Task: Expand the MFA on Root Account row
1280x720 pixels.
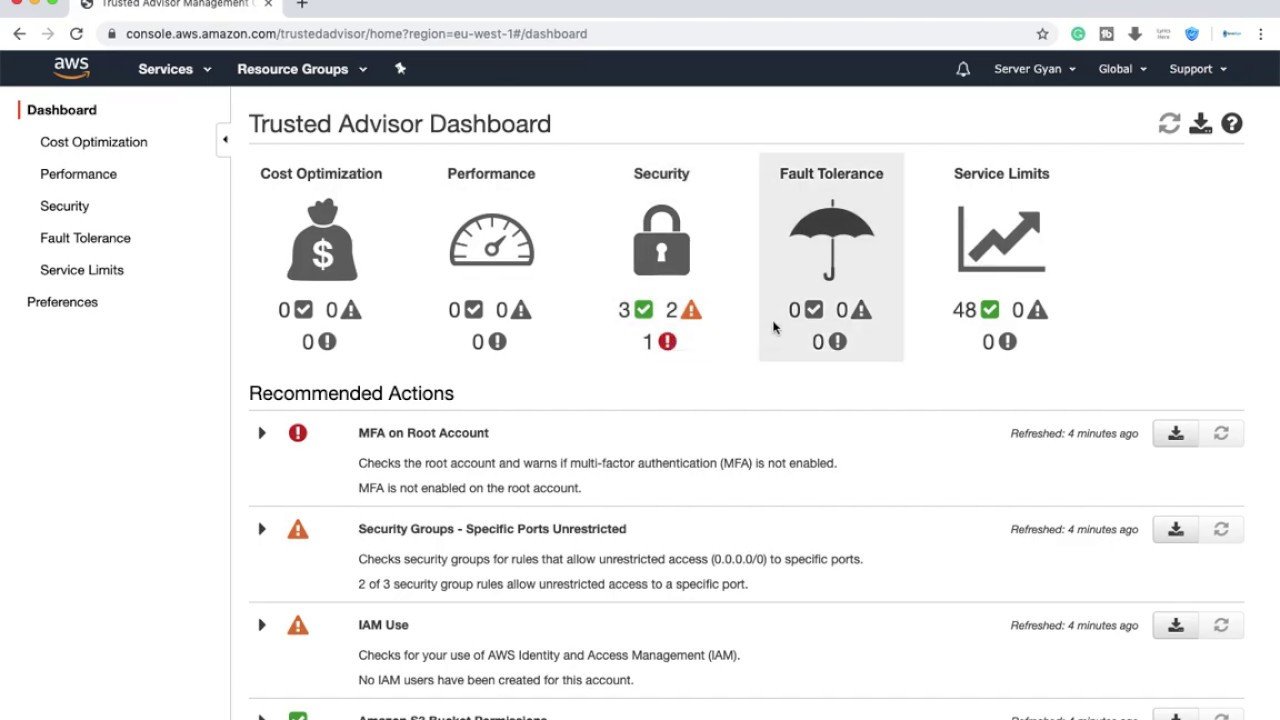Action: pyautogui.click(x=262, y=433)
